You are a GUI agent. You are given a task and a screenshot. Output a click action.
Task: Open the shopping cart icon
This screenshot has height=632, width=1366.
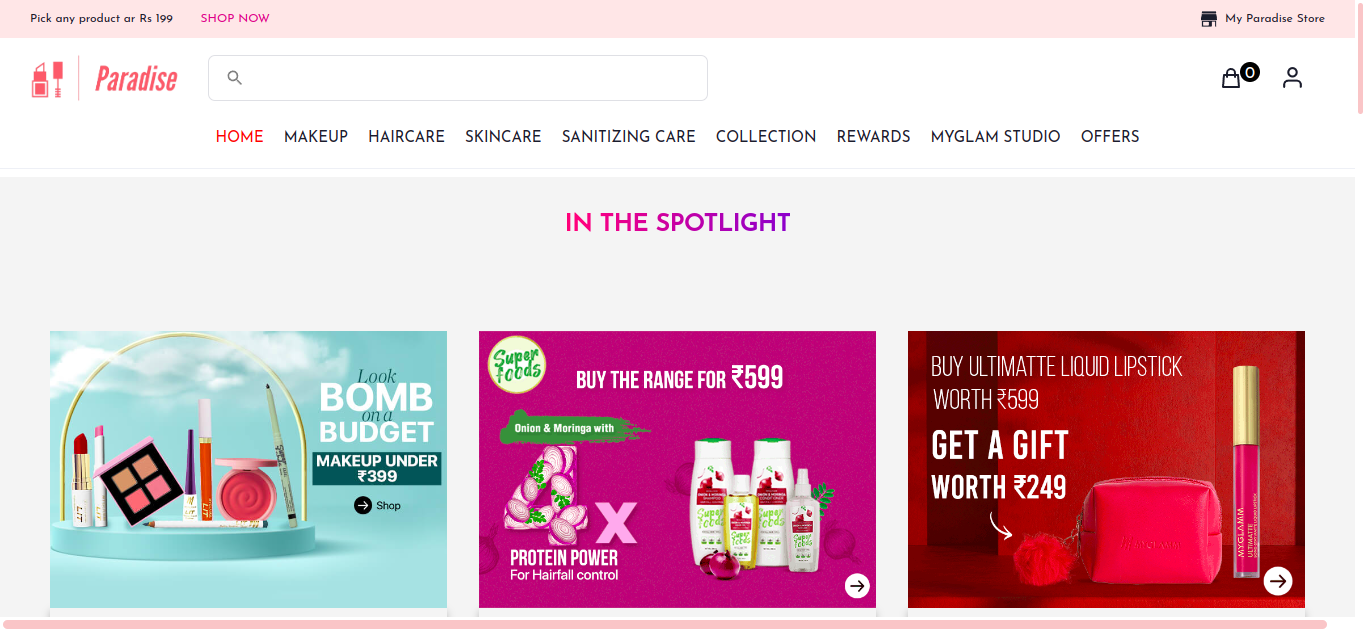pos(1231,77)
